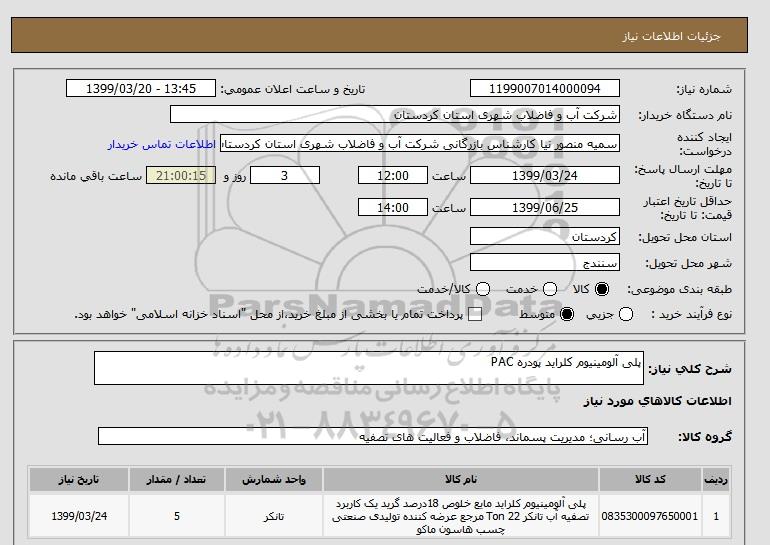Open the buyer contact information link
The width and height of the screenshot is (770, 545).
(162, 145)
